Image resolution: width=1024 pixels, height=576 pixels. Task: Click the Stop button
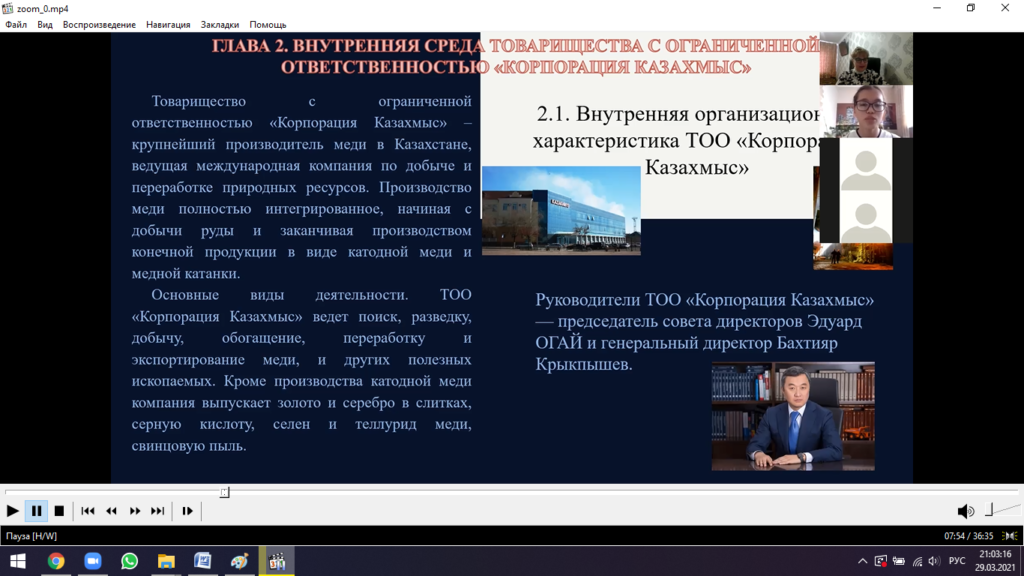click(59, 511)
